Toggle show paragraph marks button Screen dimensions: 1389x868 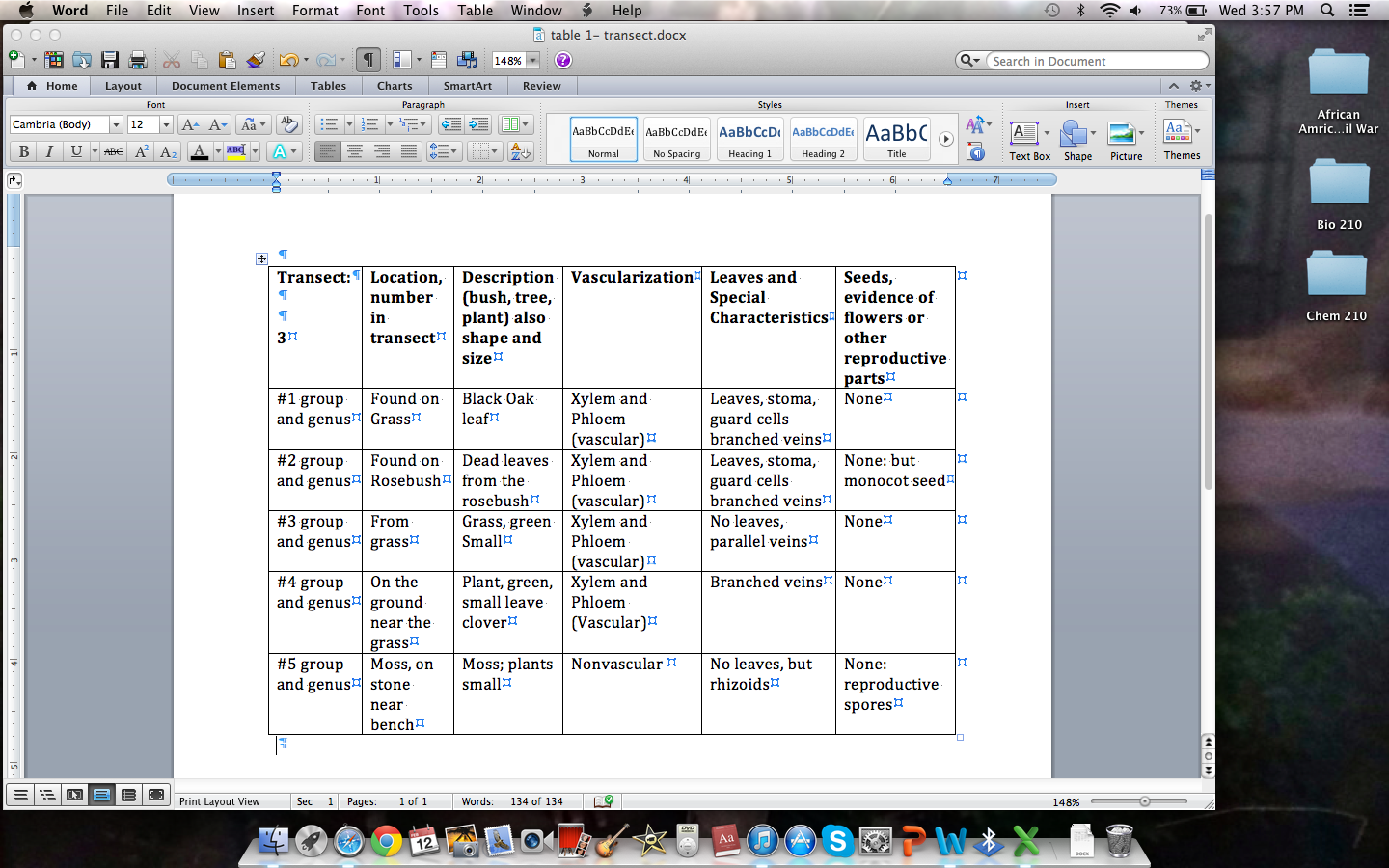pos(368,60)
